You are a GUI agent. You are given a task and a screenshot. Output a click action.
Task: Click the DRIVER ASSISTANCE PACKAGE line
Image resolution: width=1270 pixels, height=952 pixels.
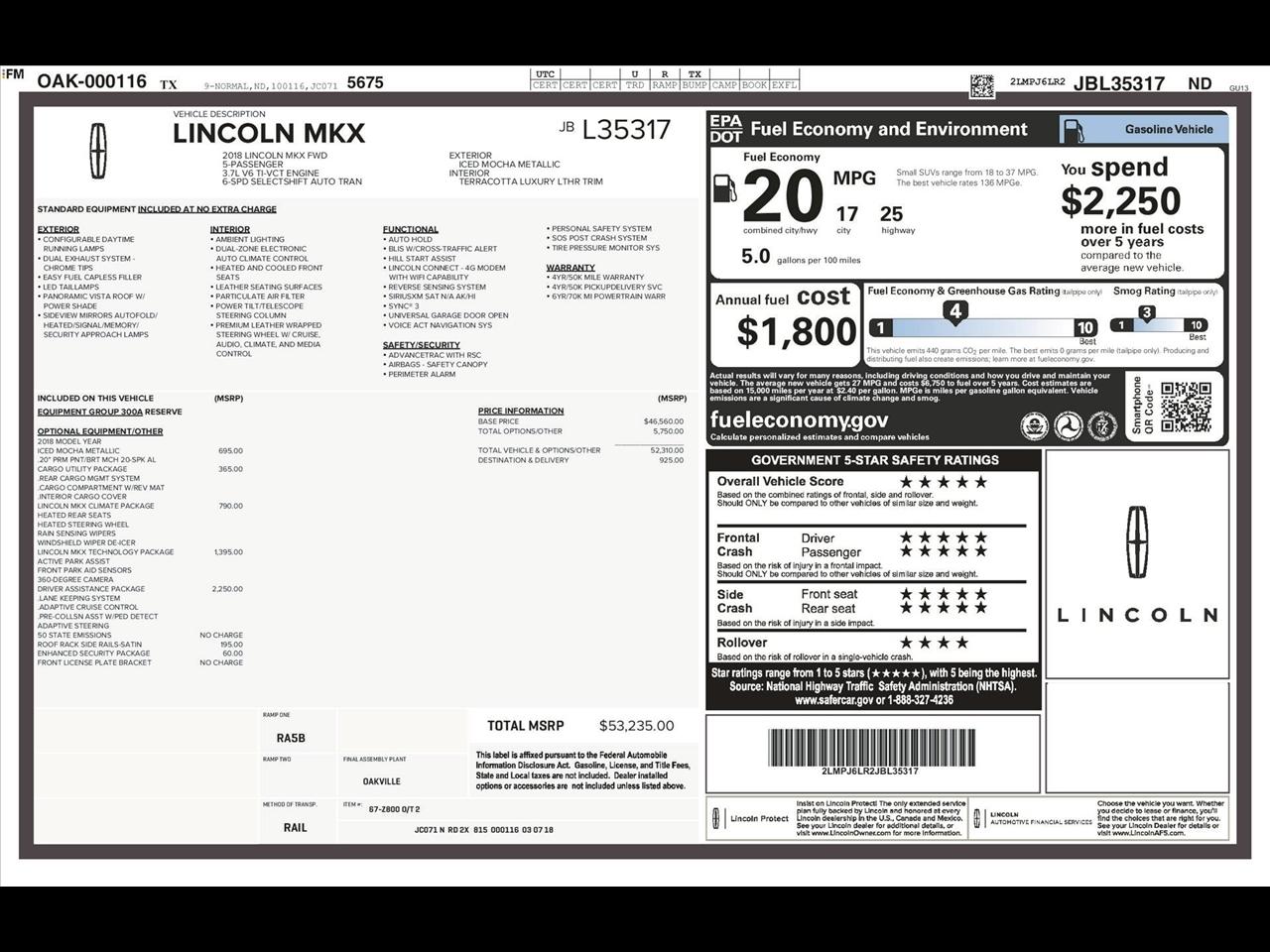pyautogui.click(x=140, y=589)
